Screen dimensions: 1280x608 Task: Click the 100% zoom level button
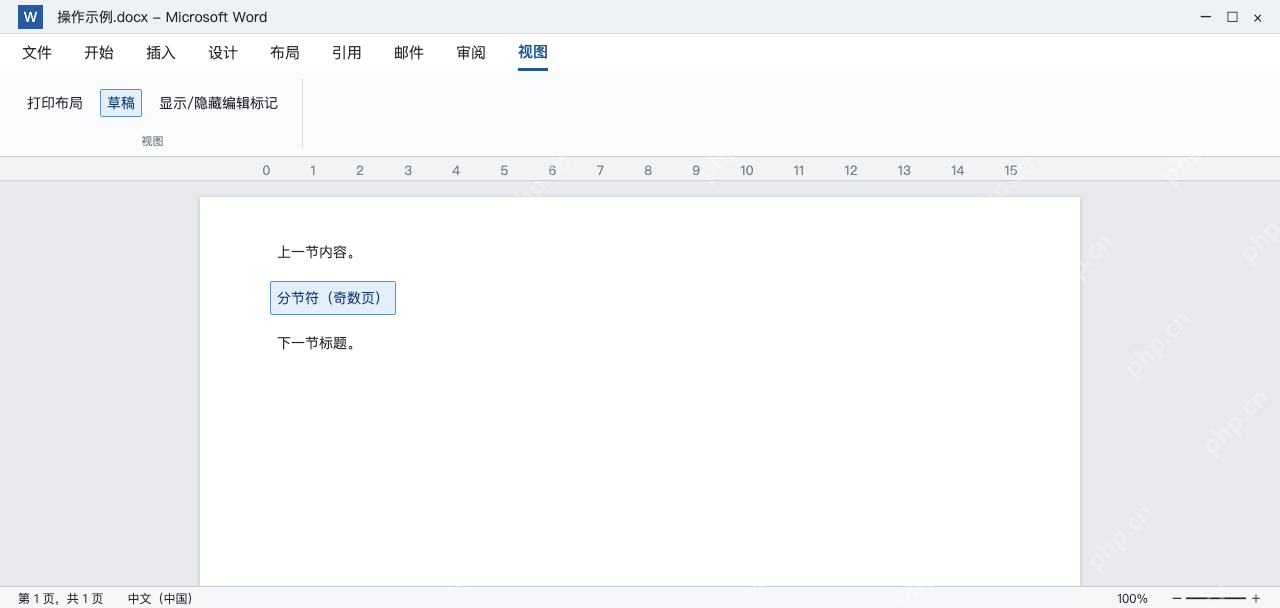[x=1132, y=598]
